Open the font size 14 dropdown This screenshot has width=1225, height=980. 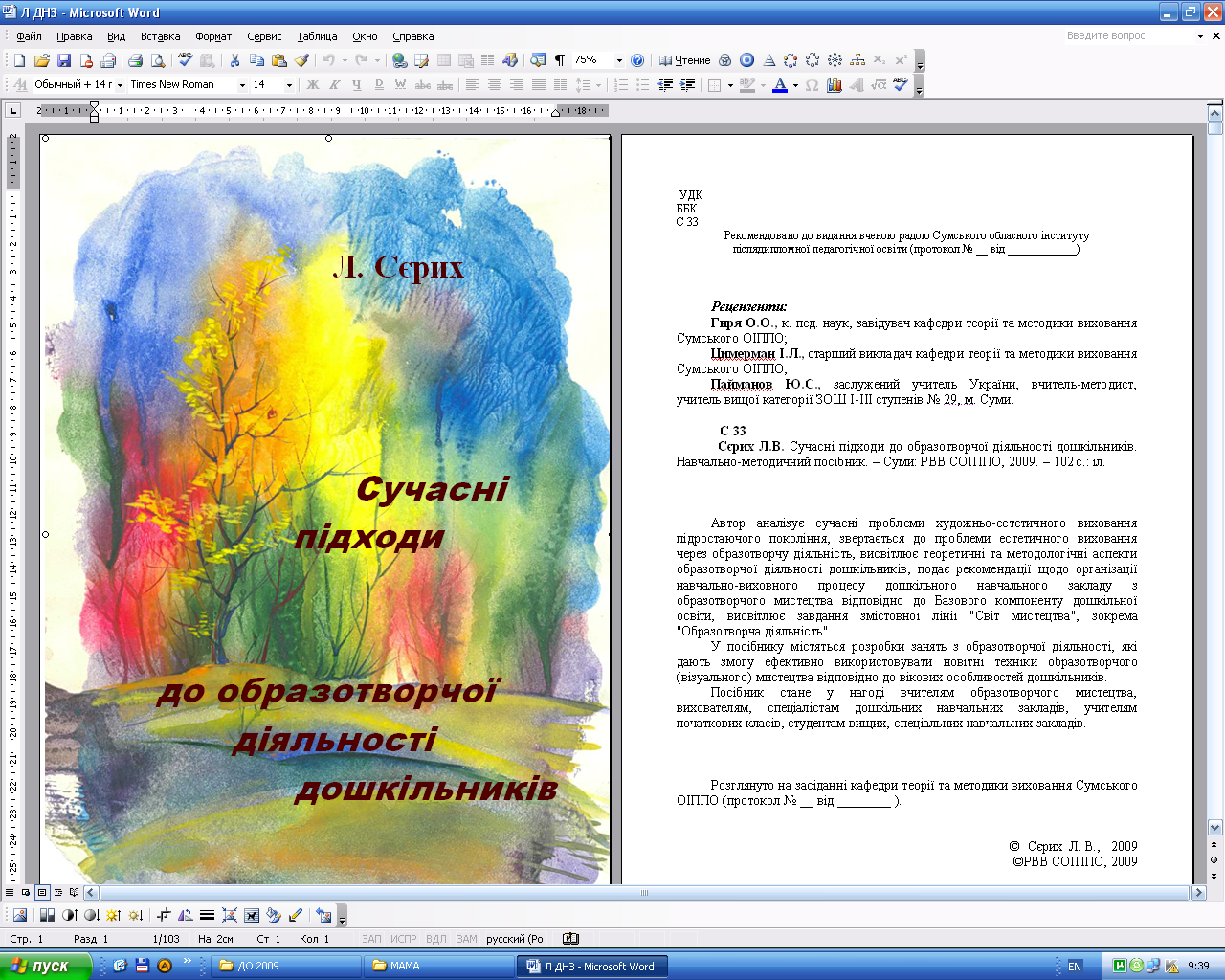click(289, 85)
